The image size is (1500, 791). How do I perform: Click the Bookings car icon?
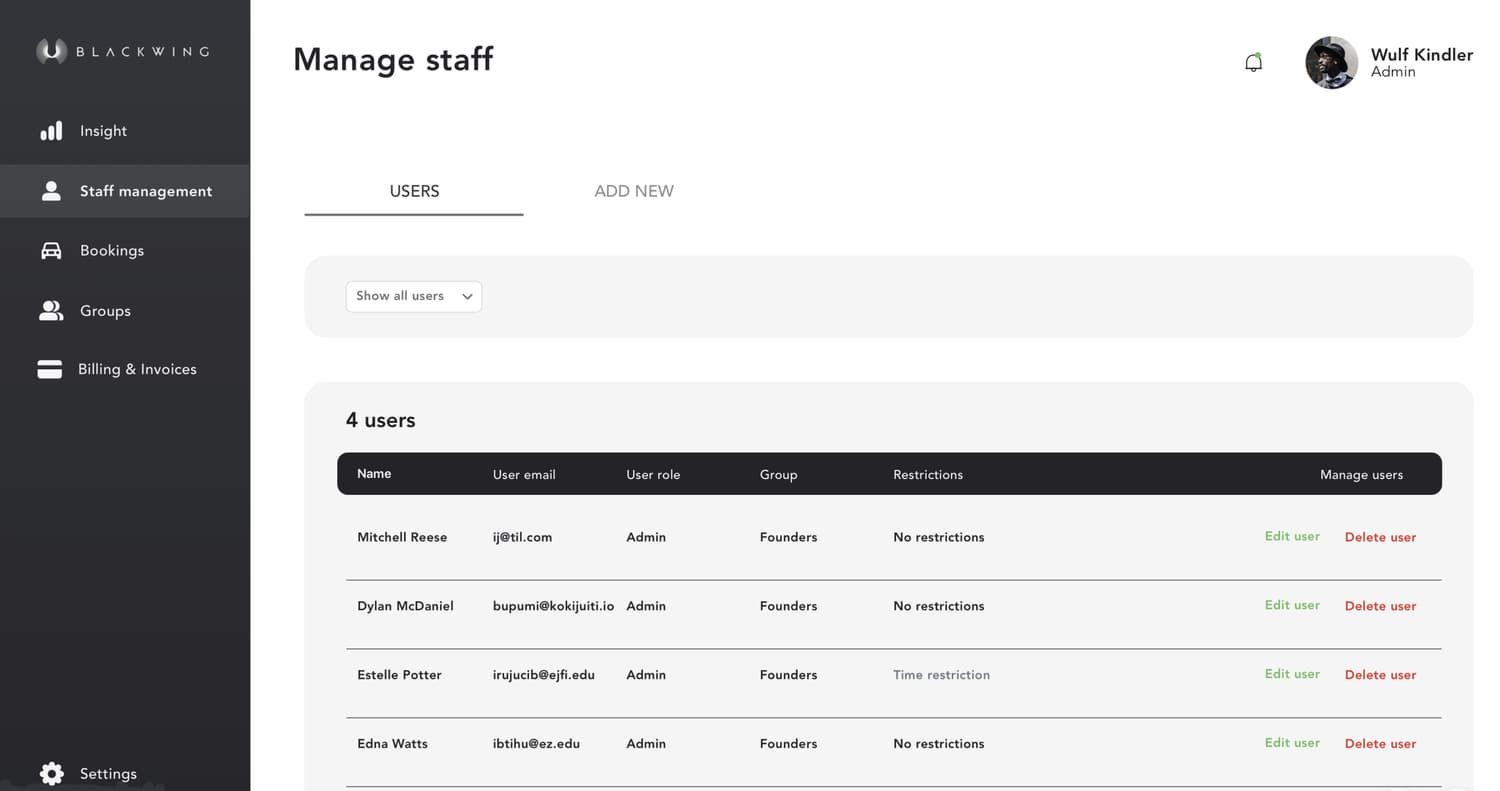[x=51, y=250]
